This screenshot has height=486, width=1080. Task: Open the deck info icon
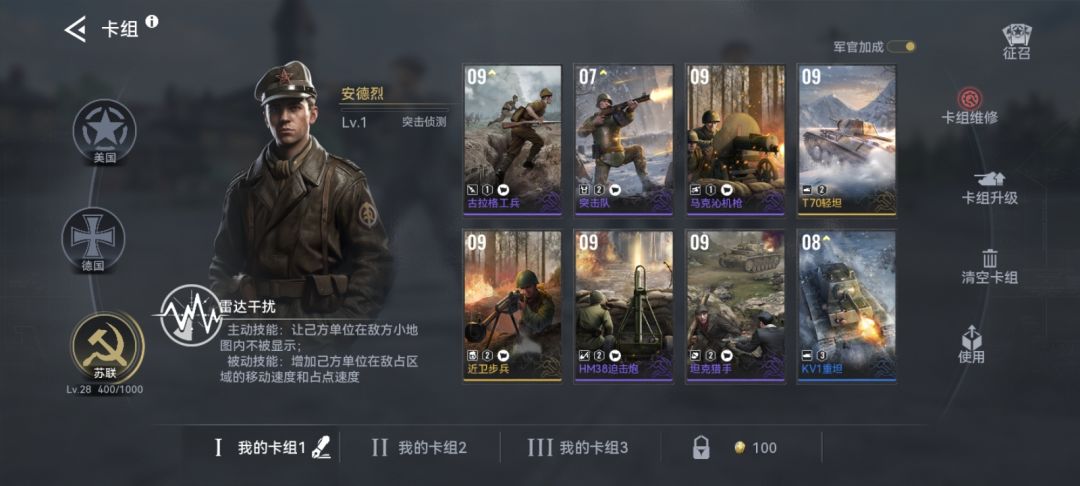152,21
